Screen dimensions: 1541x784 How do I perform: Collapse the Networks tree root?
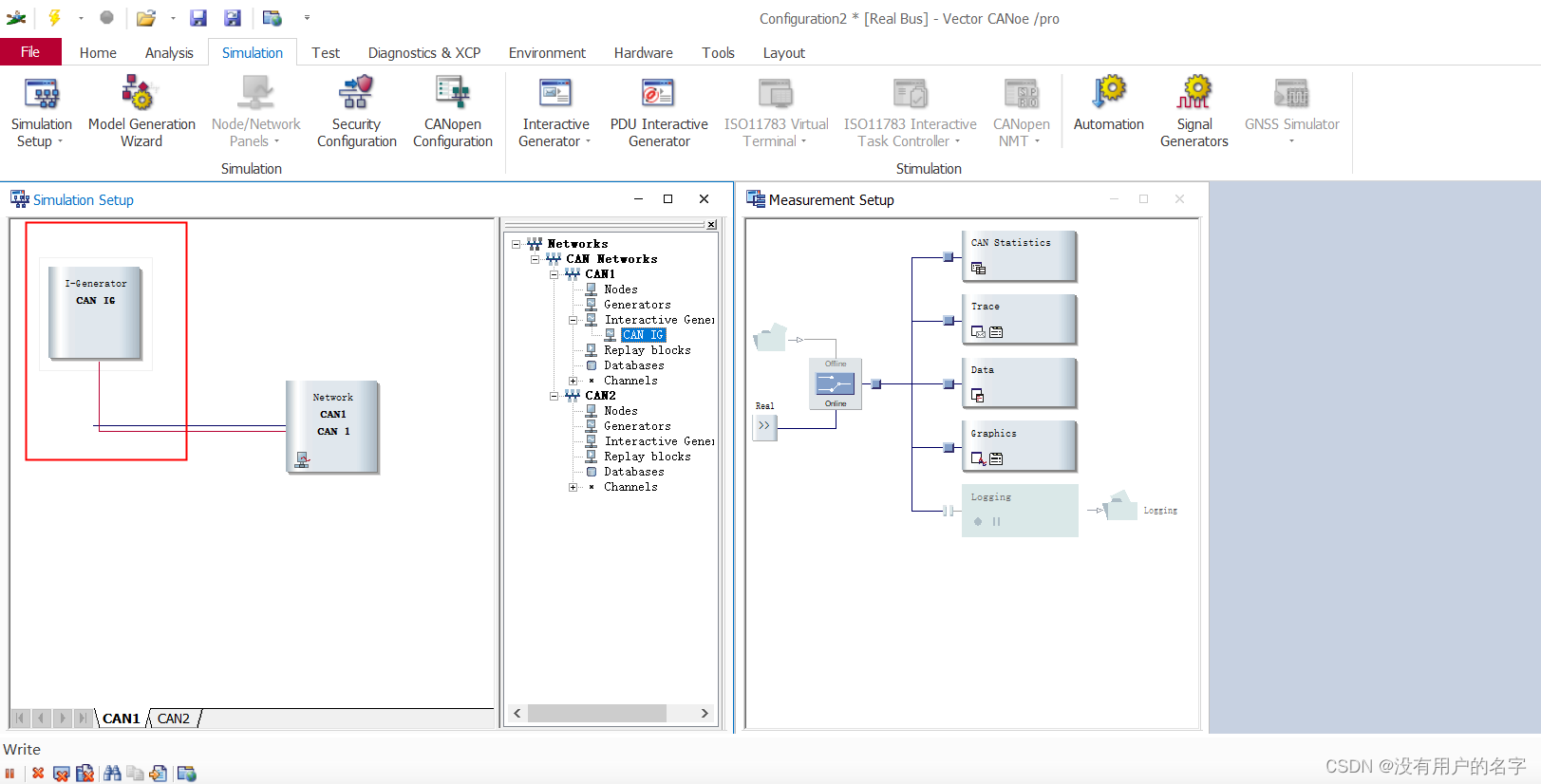(x=516, y=244)
